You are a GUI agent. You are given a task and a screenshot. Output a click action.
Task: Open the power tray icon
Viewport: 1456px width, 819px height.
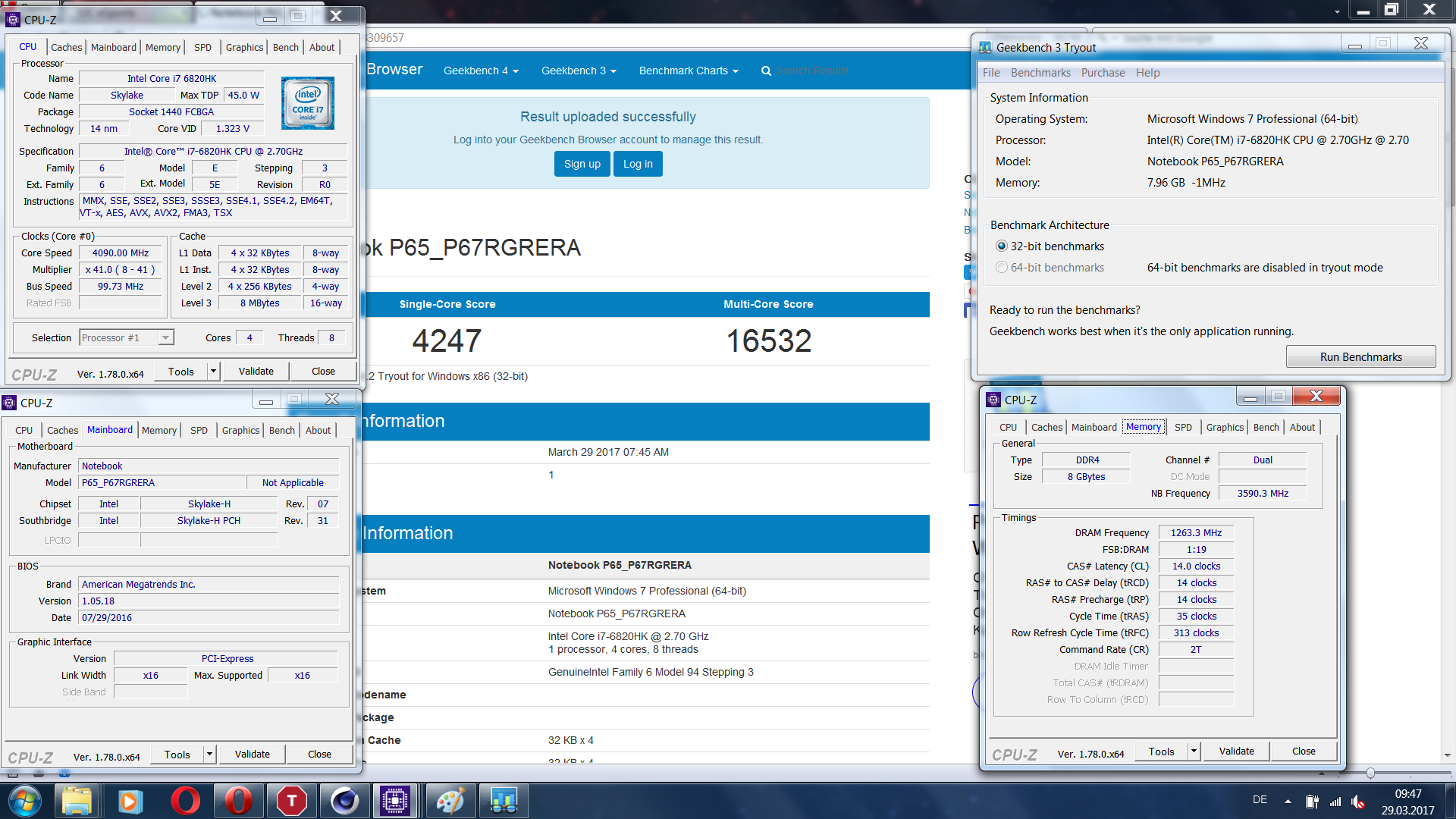pyautogui.click(x=1312, y=802)
